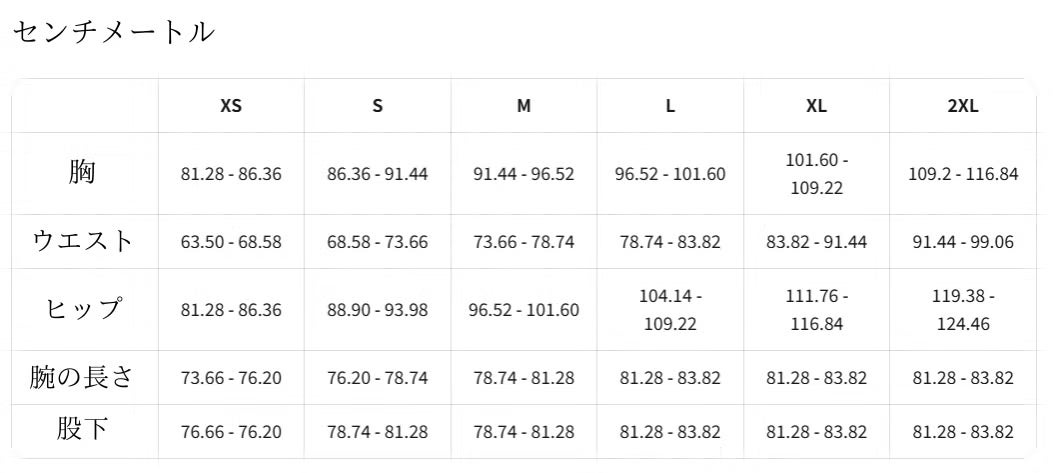1055x473 pixels.
Task: Select the ウエスト row label
Action: [x=84, y=241]
